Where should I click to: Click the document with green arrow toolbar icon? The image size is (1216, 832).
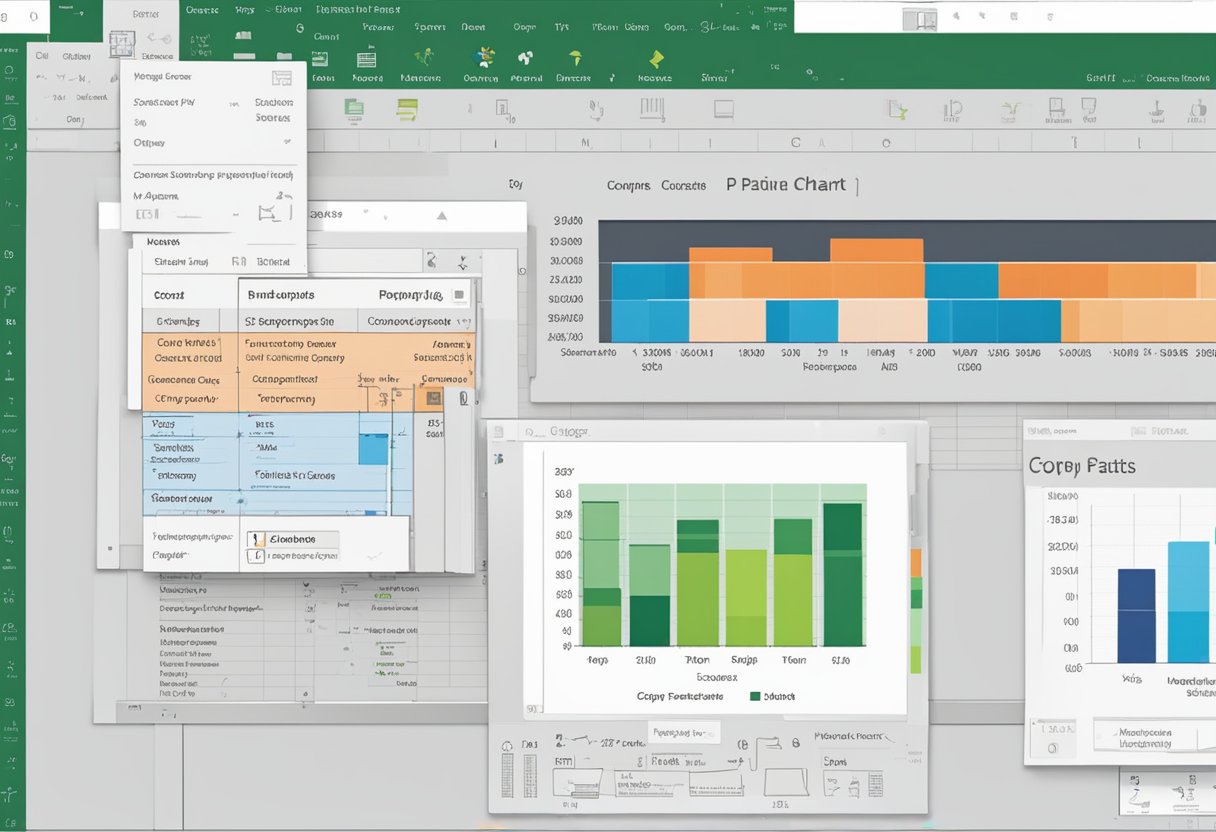pyautogui.click(x=896, y=110)
